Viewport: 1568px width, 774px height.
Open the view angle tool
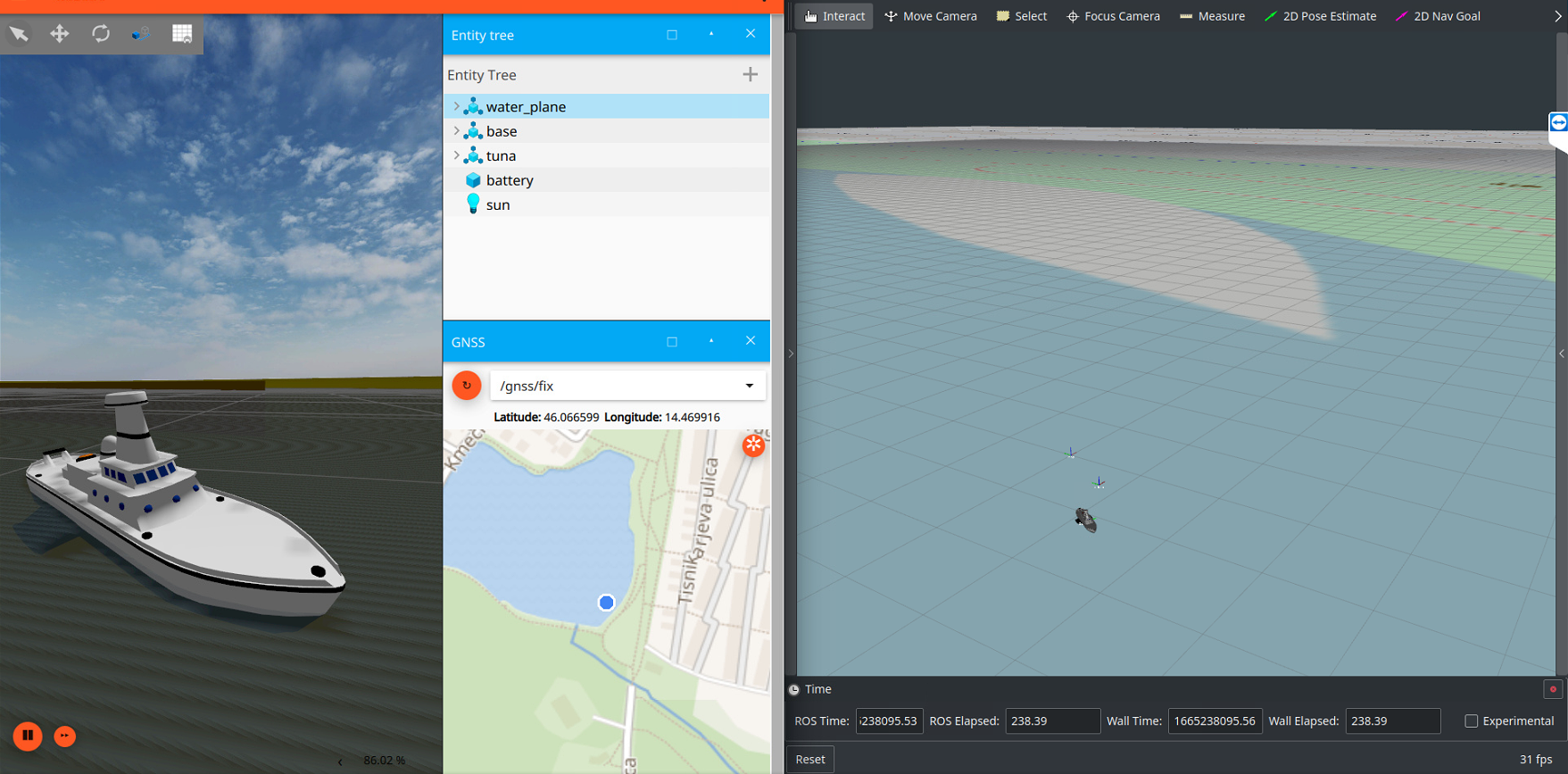coord(141,34)
